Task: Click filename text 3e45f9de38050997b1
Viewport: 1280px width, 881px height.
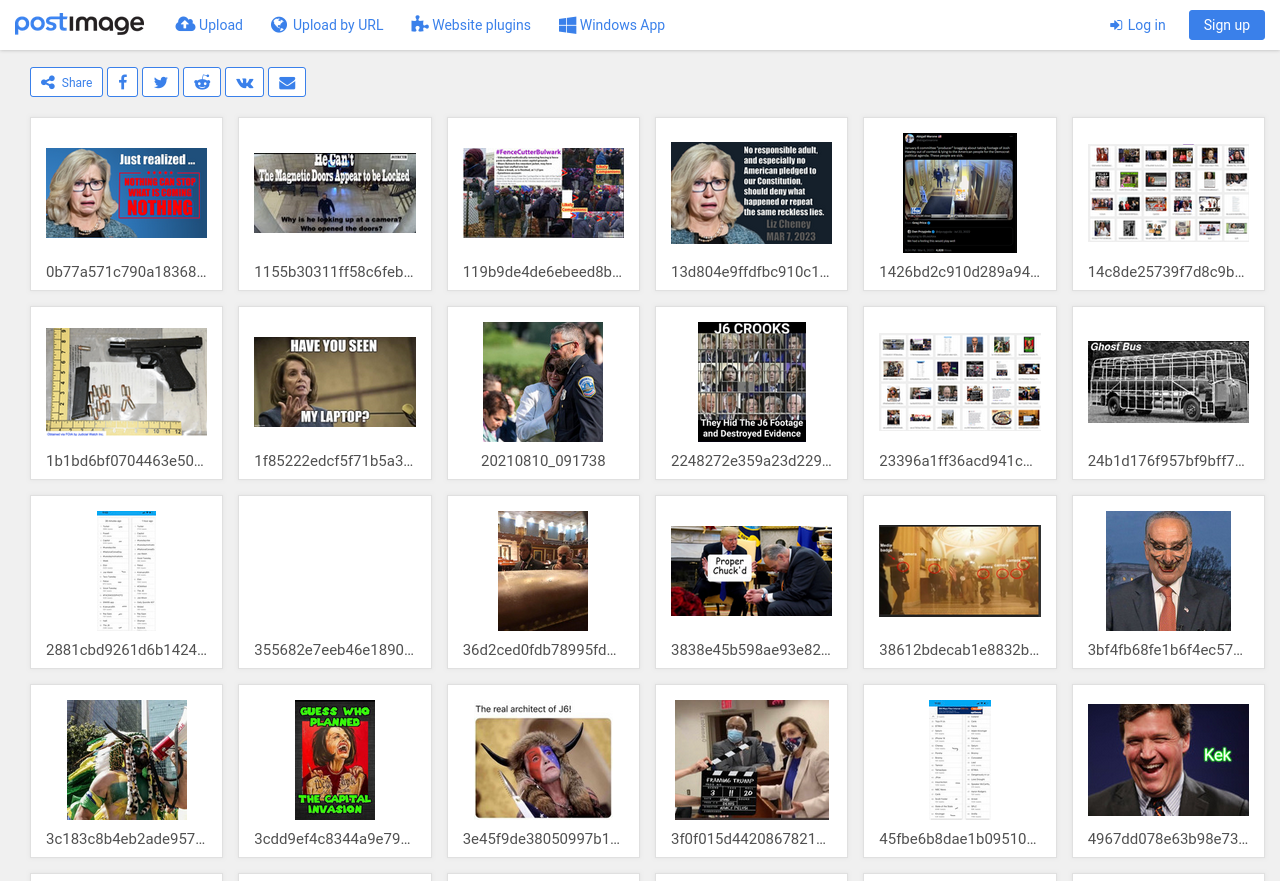Action: point(543,839)
